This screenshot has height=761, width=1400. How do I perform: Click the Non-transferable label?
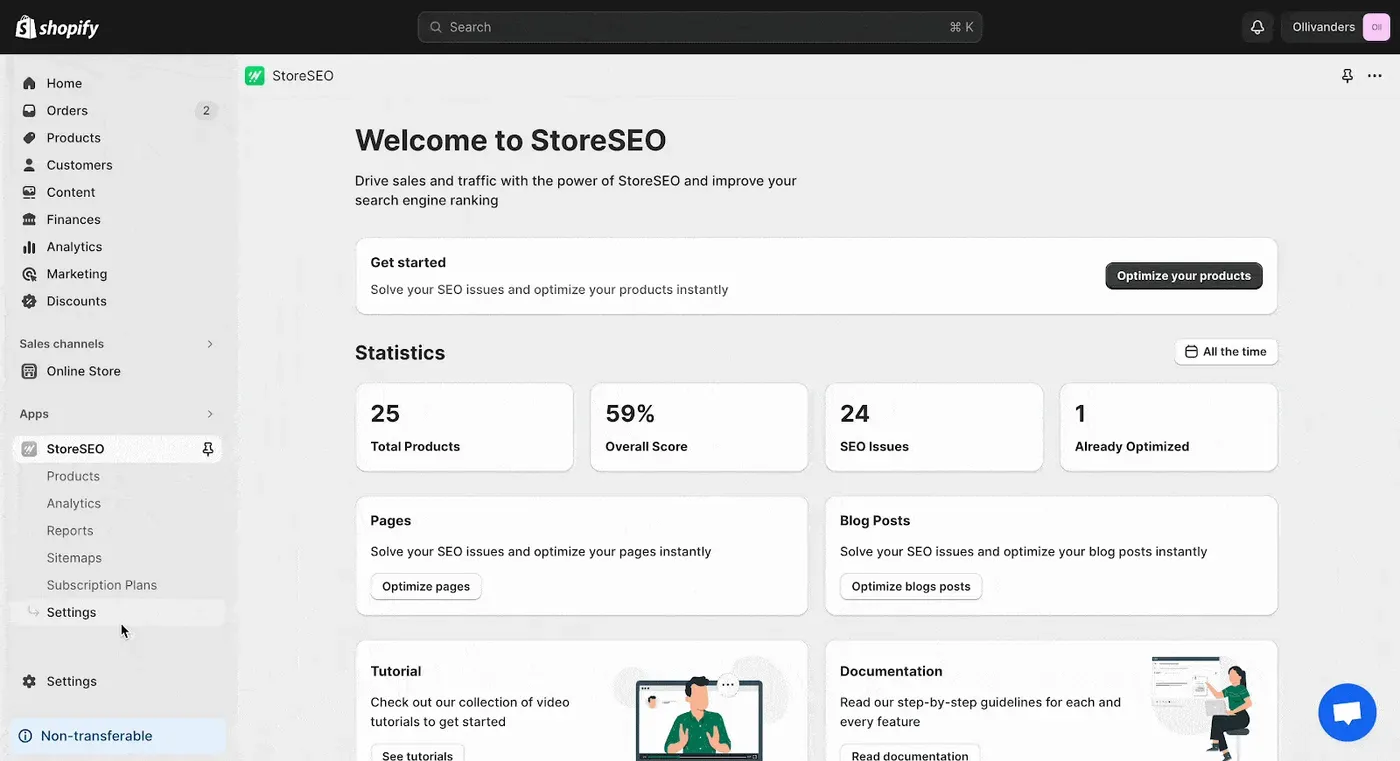[96, 736]
